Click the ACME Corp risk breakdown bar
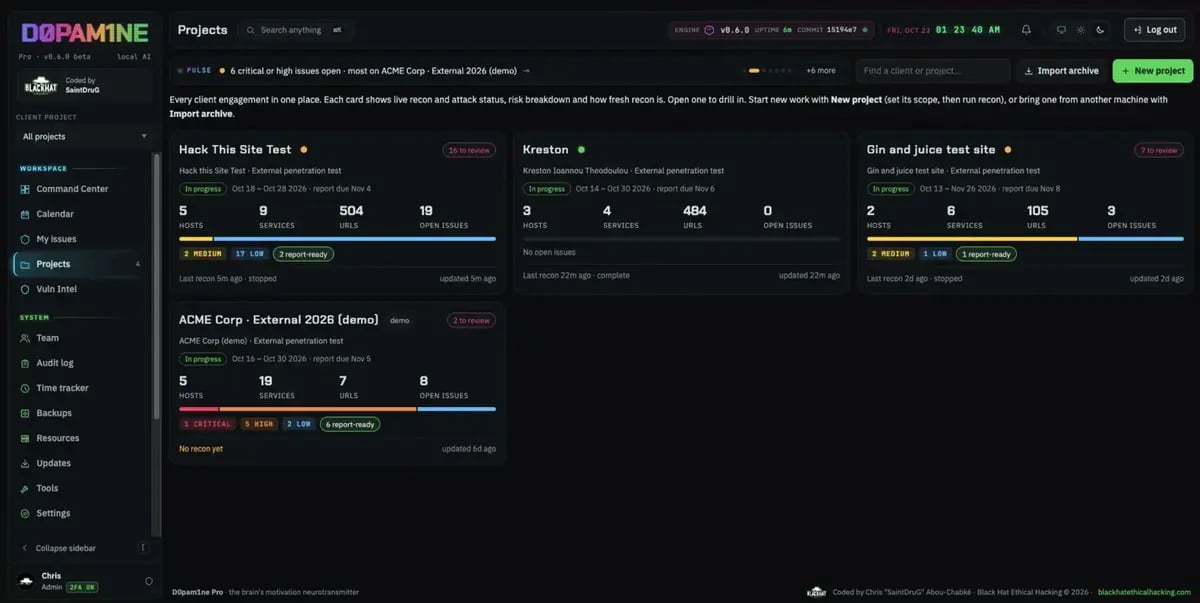 337,409
